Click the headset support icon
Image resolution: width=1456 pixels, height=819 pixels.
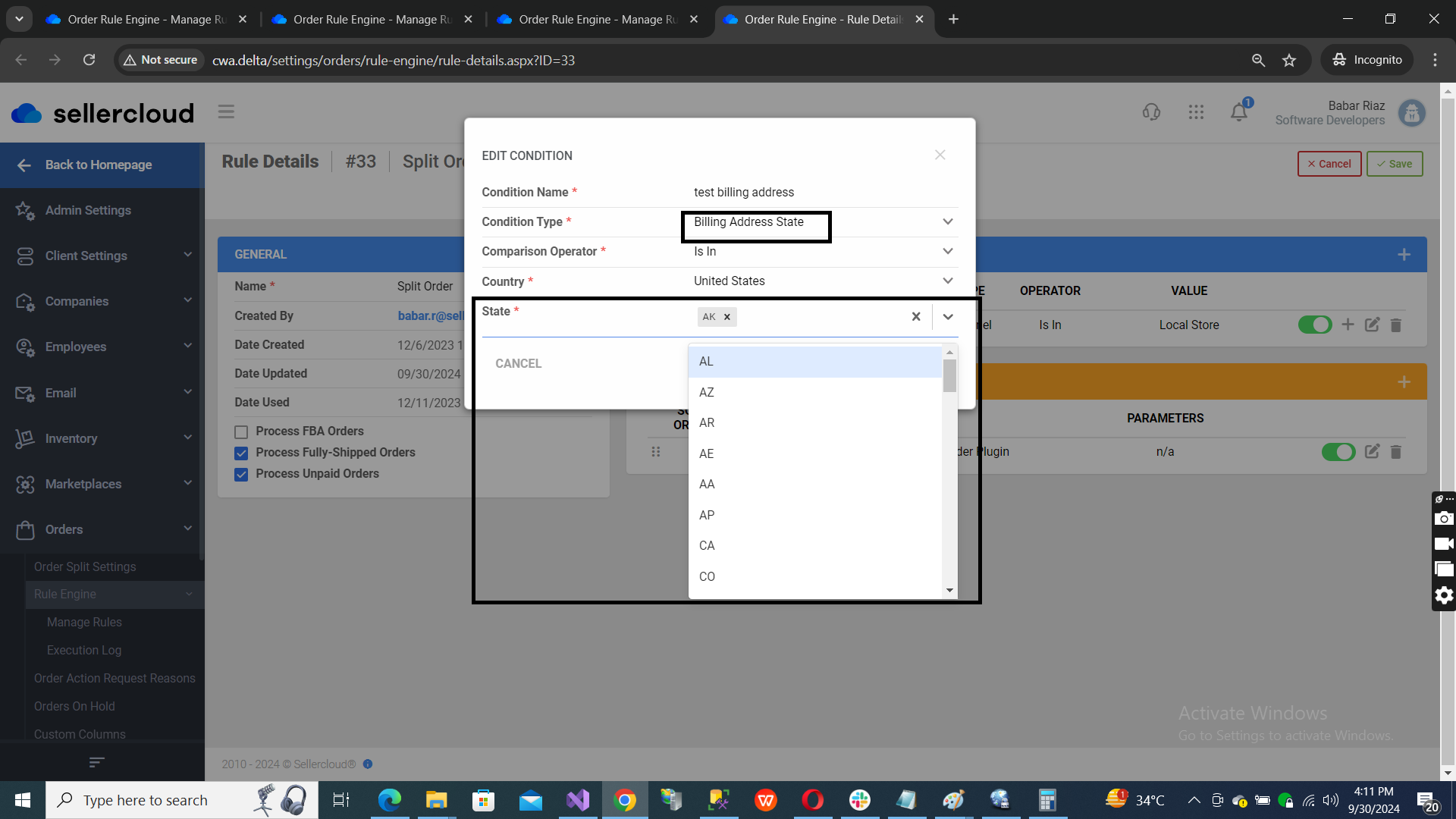point(1151,112)
